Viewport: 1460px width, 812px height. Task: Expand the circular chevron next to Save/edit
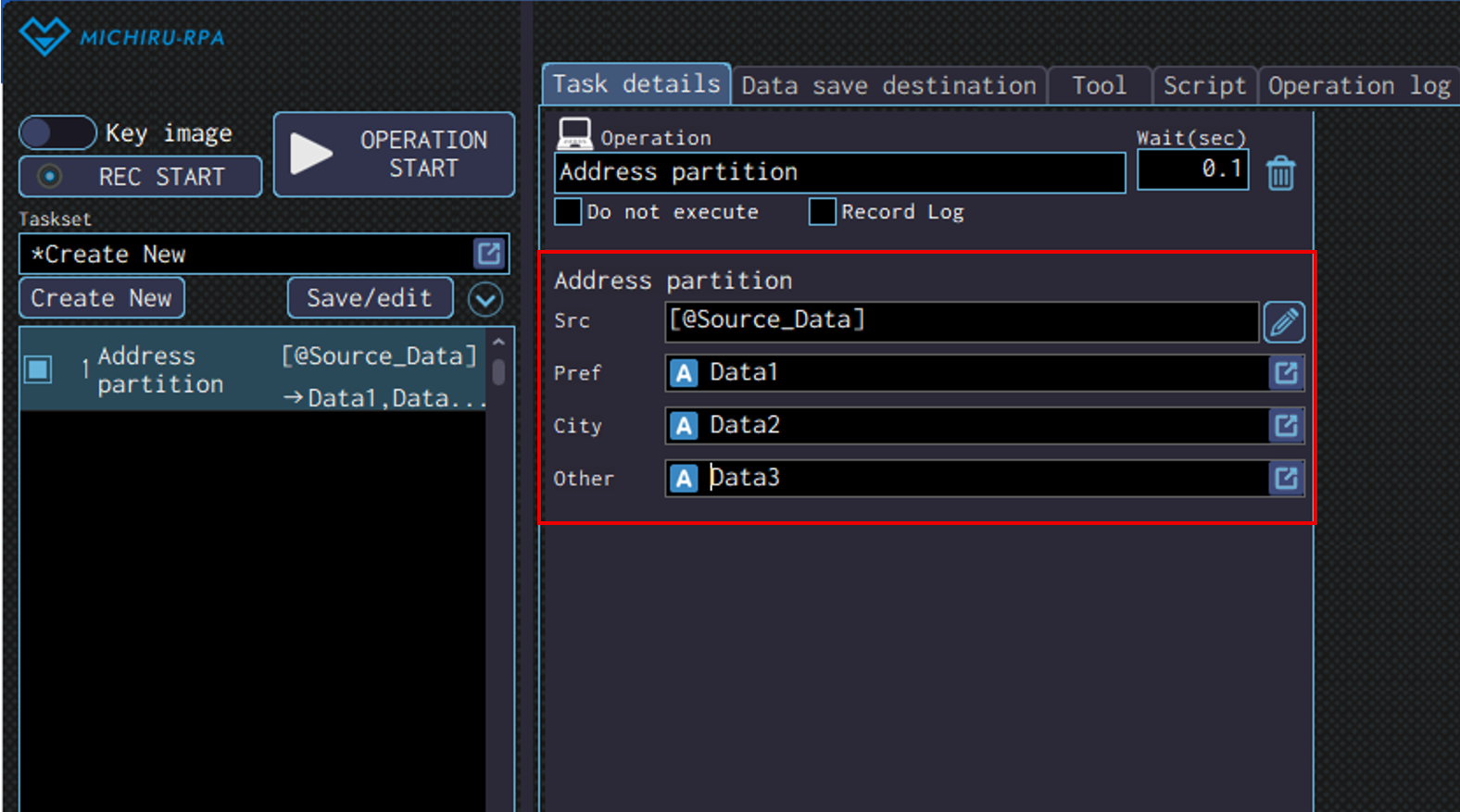point(485,299)
